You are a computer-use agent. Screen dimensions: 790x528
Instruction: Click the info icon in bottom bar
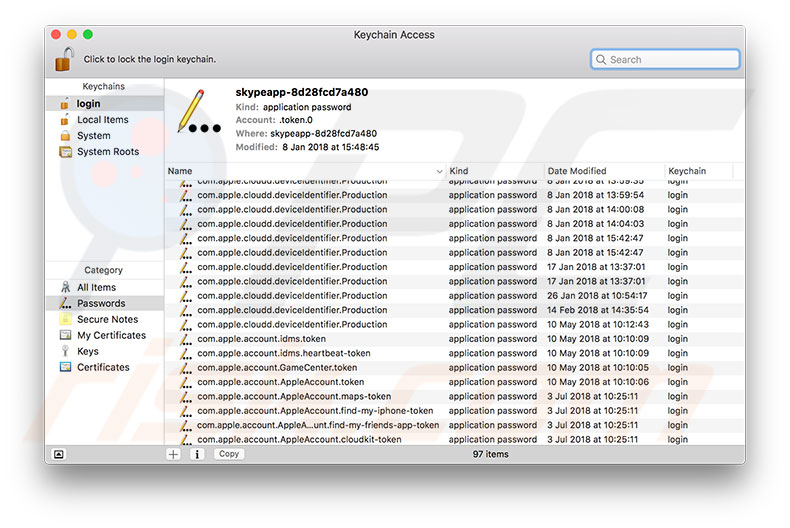click(x=197, y=454)
